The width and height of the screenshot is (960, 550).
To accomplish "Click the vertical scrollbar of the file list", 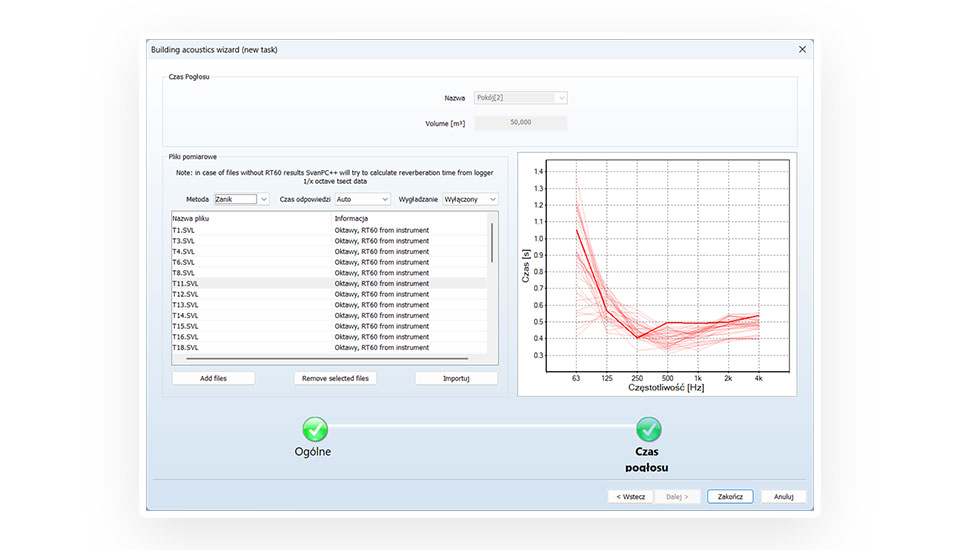I will pos(492,243).
